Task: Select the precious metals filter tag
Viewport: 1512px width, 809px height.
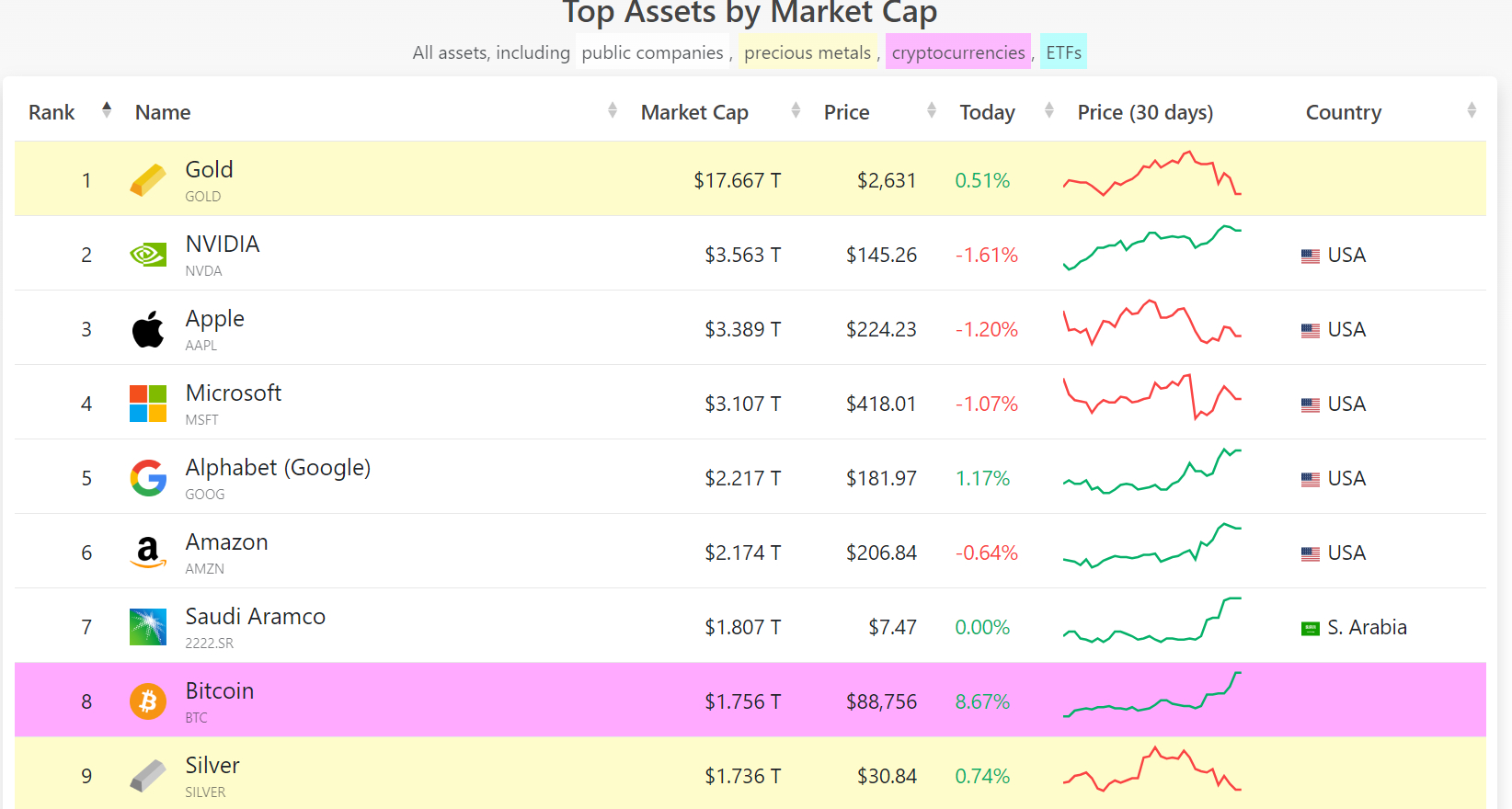Action: coord(808,52)
